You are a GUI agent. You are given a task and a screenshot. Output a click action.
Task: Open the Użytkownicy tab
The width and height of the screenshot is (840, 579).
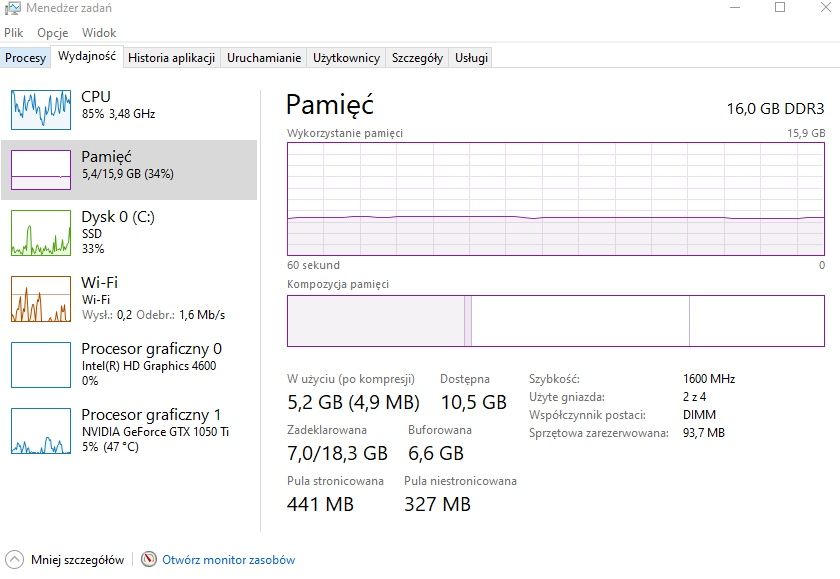pos(346,58)
